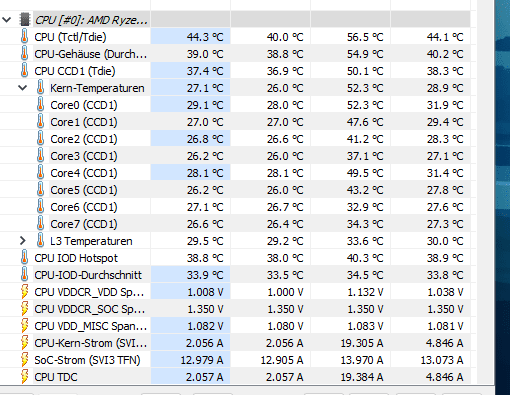The image size is (510, 395).
Task: Select the Core4 (CCD1) label
Action: pos(84,173)
